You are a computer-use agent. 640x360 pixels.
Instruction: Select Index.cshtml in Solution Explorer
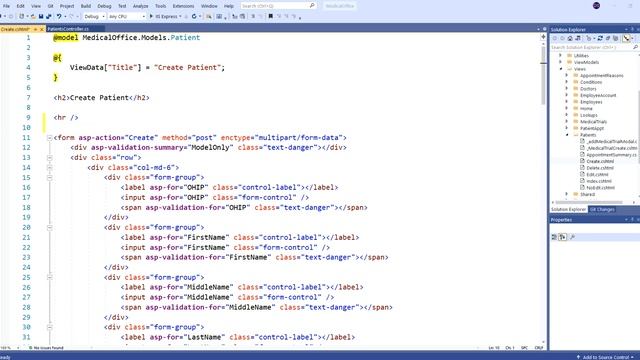(x=599, y=181)
